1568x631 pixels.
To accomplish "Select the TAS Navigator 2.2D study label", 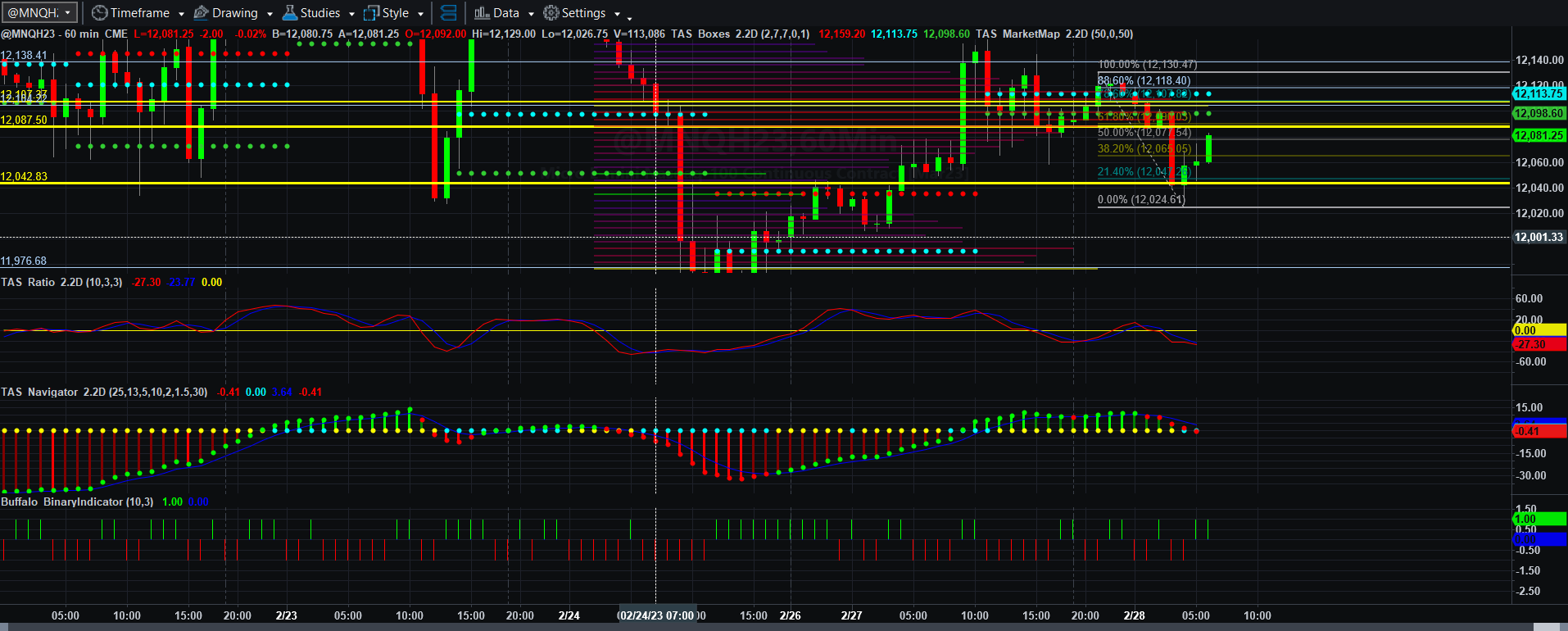I will coord(104,392).
